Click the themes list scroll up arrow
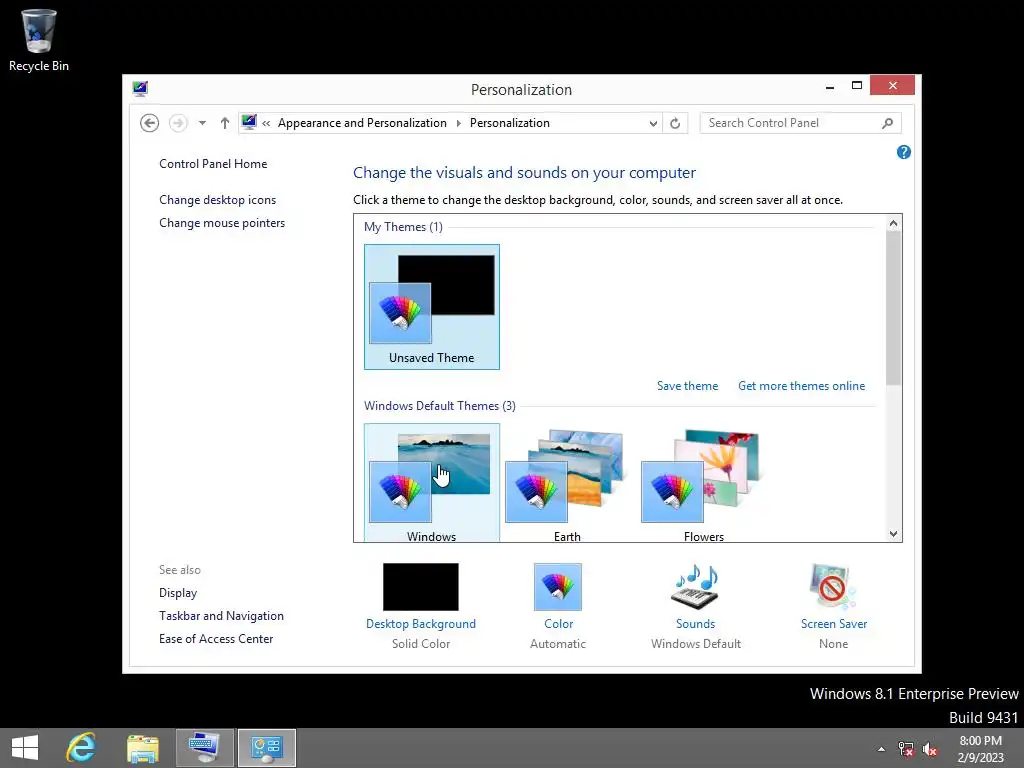Viewport: 1024px width, 768px height. (x=893, y=223)
